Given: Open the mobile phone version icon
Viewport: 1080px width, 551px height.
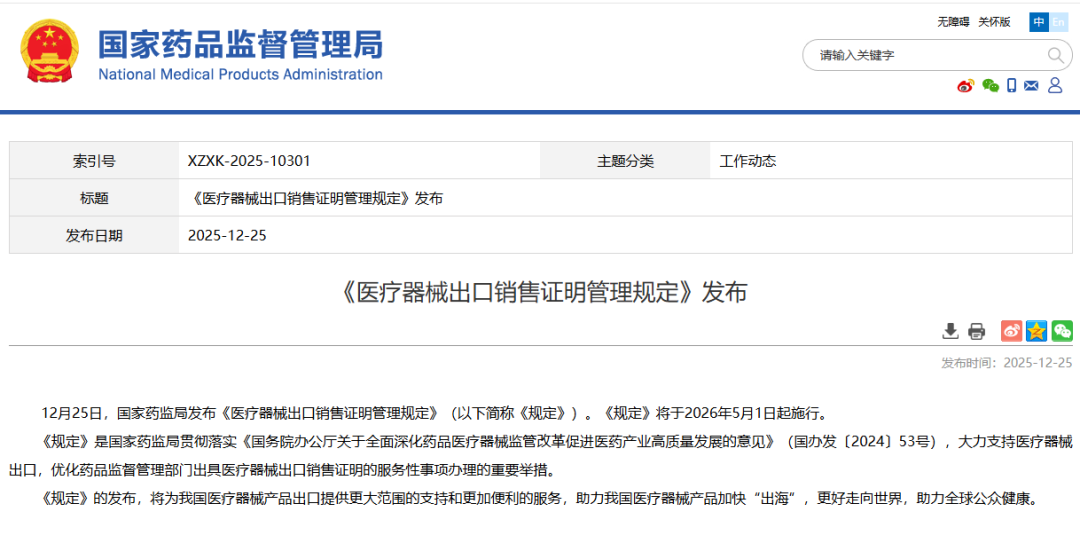Looking at the screenshot, I should pos(1011,85).
